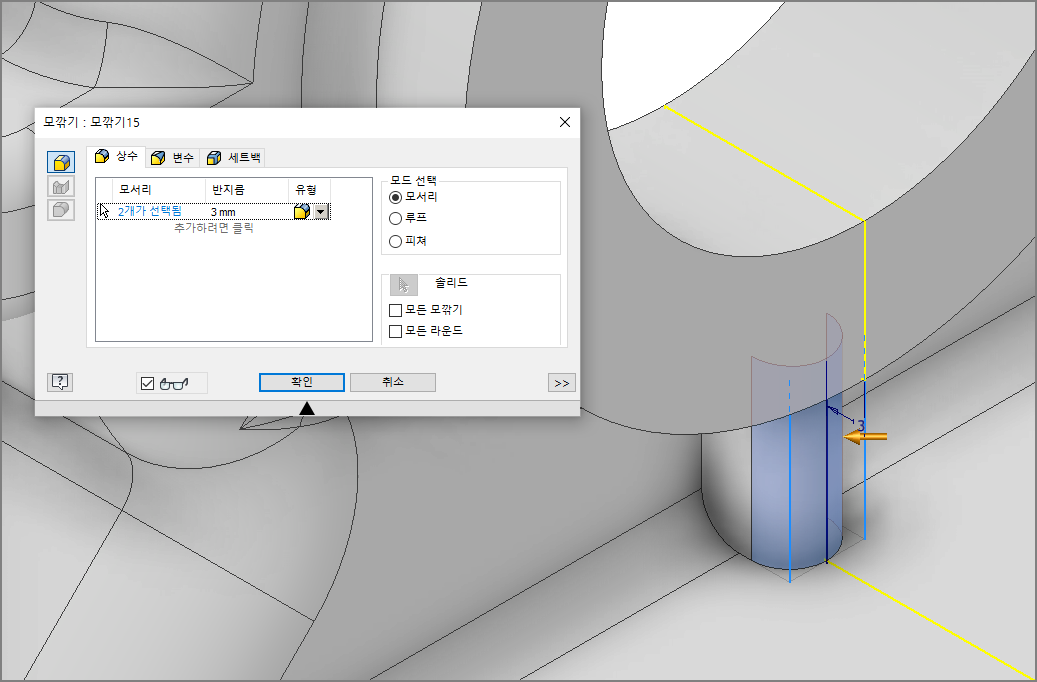Screen dimensions: 1037x682
Task: Click 추가하려면 클릭 to add edge set
Action: (x=214, y=228)
